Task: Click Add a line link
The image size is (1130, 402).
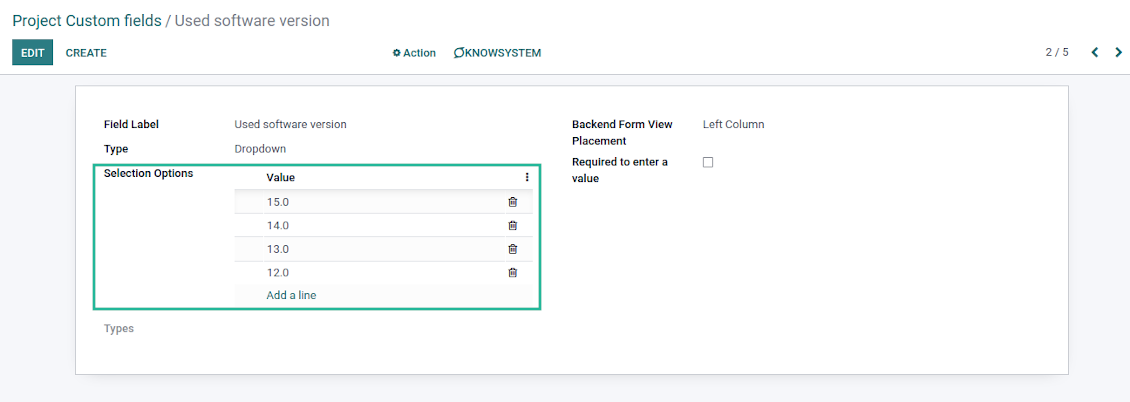Action: (291, 295)
